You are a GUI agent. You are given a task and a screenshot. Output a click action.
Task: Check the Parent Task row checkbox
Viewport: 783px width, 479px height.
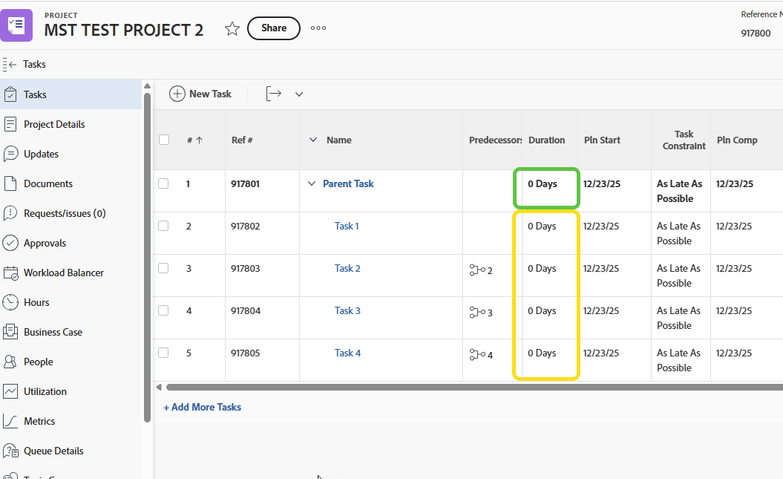pyautogui.click(x=164, y=184)
